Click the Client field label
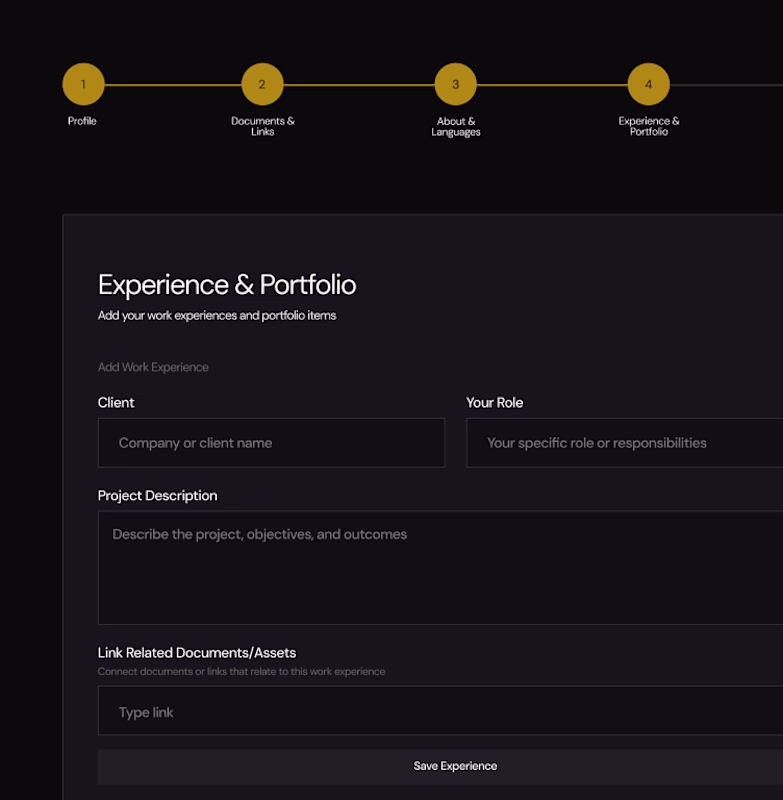 pos(116,403)
